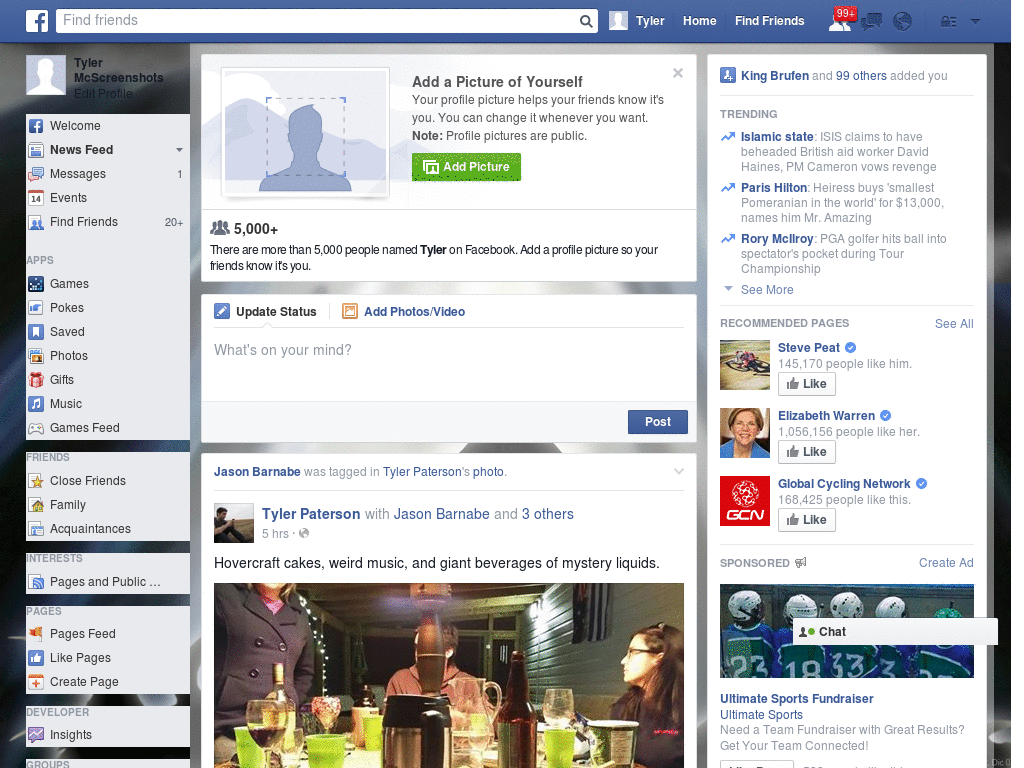Viewport: 1024px width, 768px height.
Task: Click the Facebook logo icon
Action: point(37,21)
